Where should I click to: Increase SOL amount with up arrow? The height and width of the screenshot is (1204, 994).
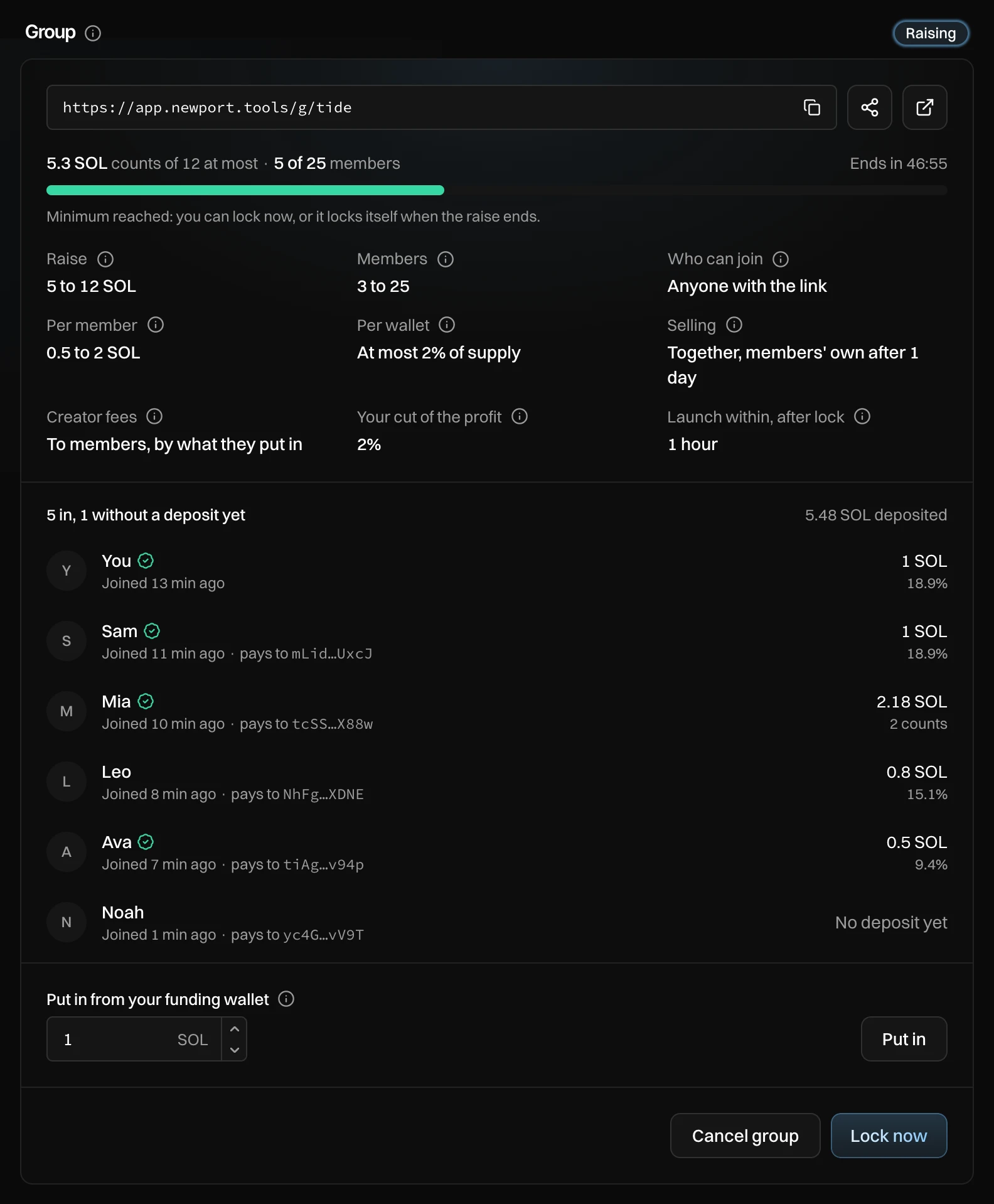(235, 1029)
